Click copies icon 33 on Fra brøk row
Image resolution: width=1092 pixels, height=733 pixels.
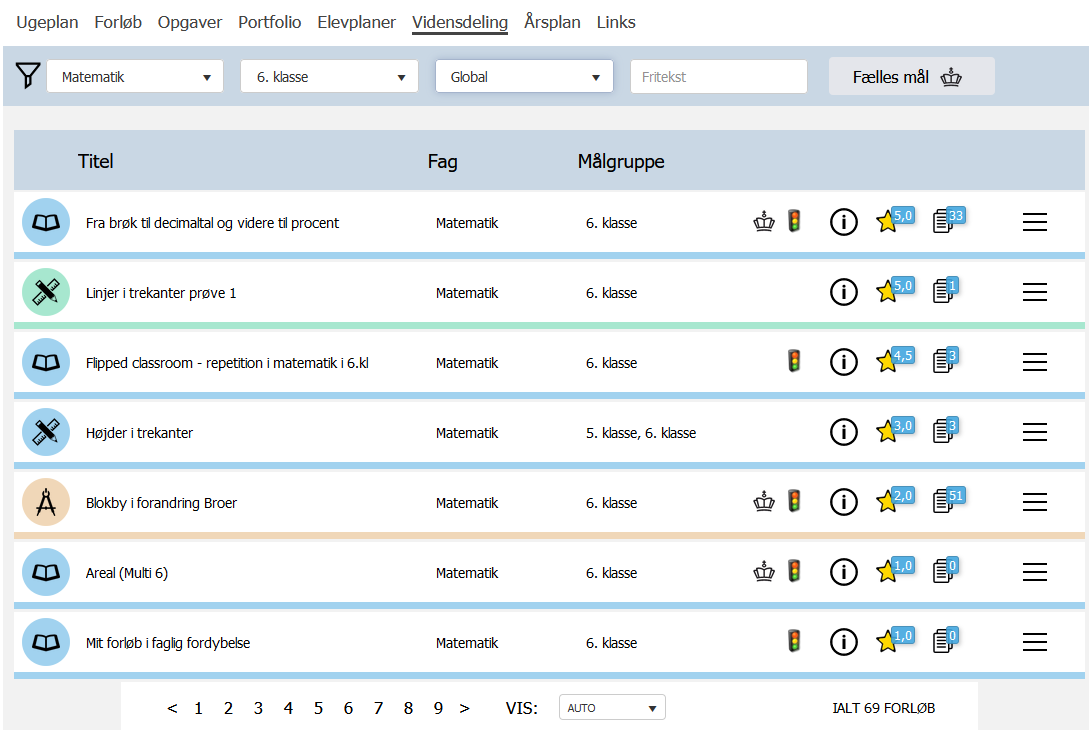point(949,220)
